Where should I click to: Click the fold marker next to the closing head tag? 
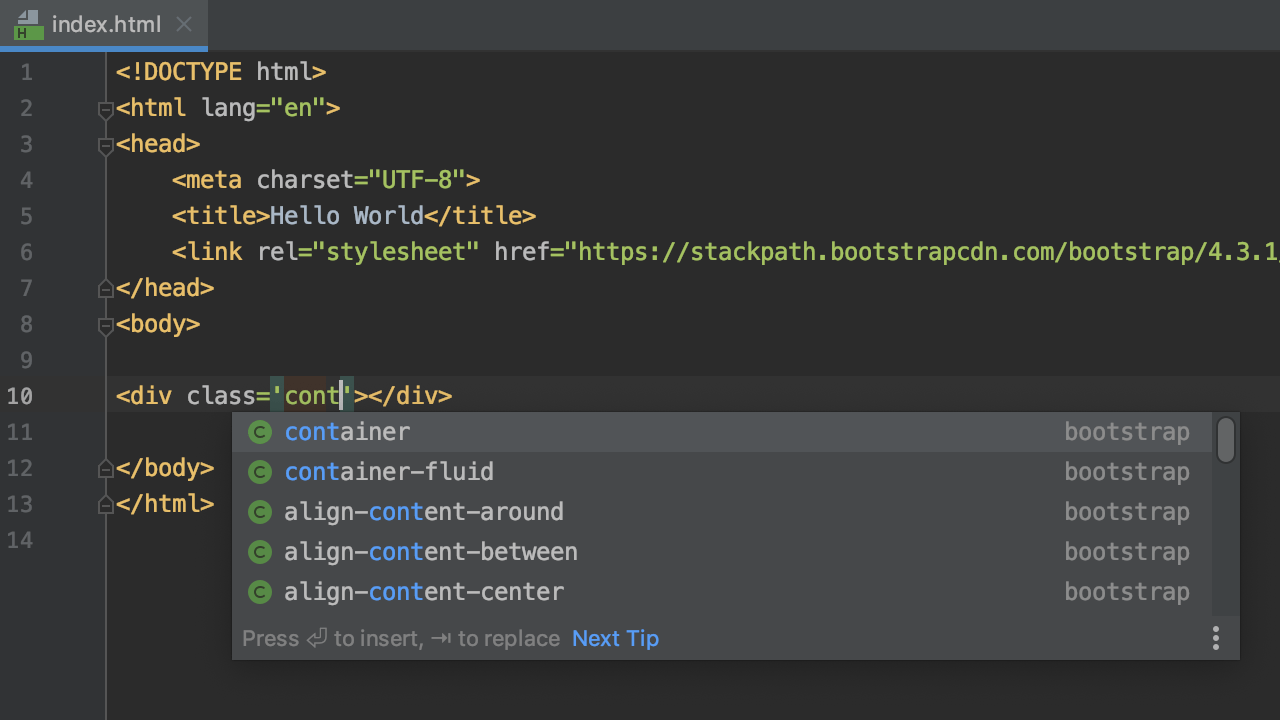click(105, 287)
